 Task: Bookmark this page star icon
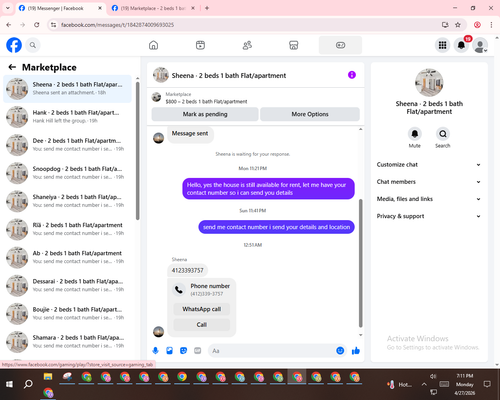(x=458, y=25)
